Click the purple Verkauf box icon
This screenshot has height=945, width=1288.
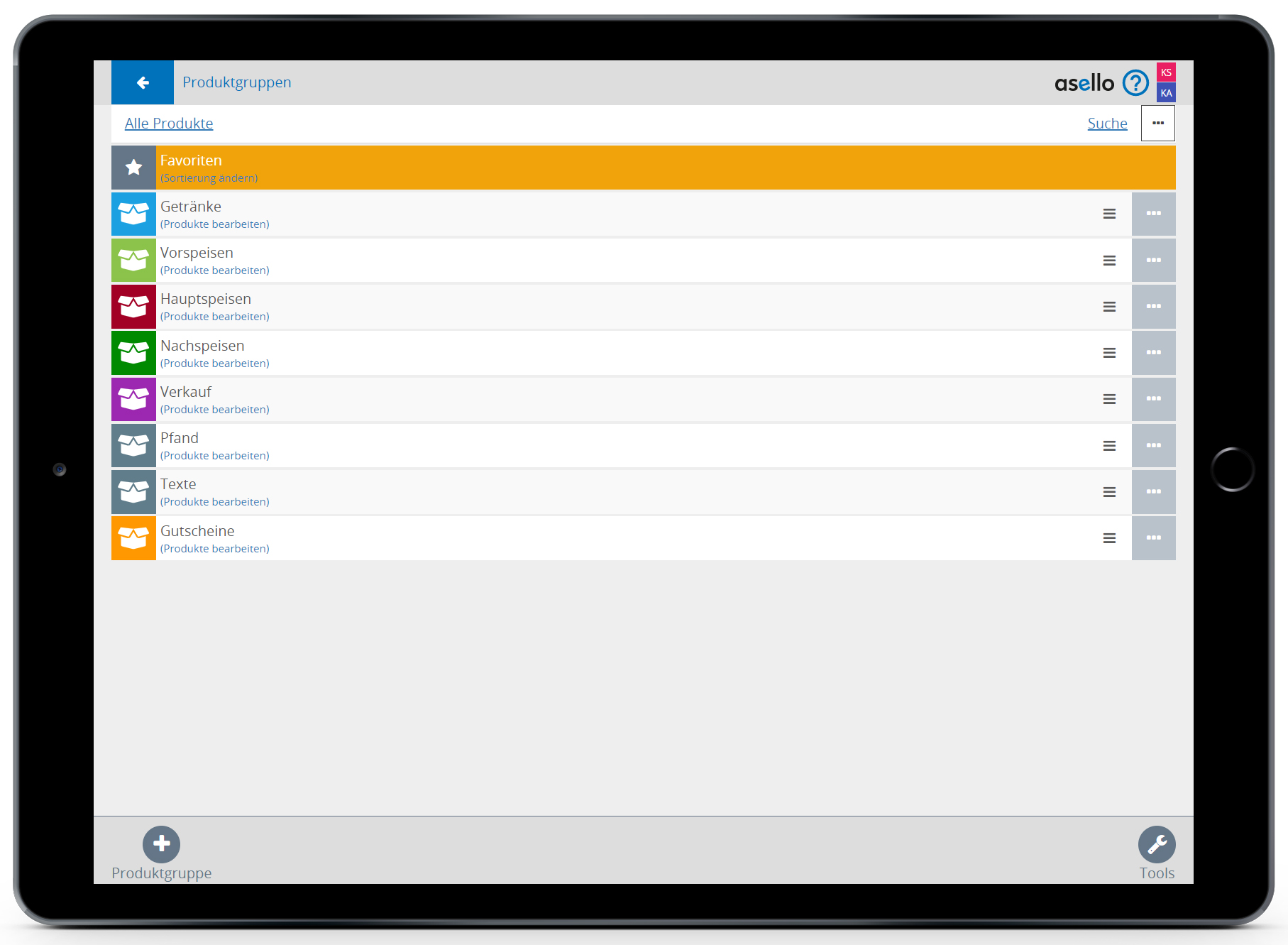133,399
